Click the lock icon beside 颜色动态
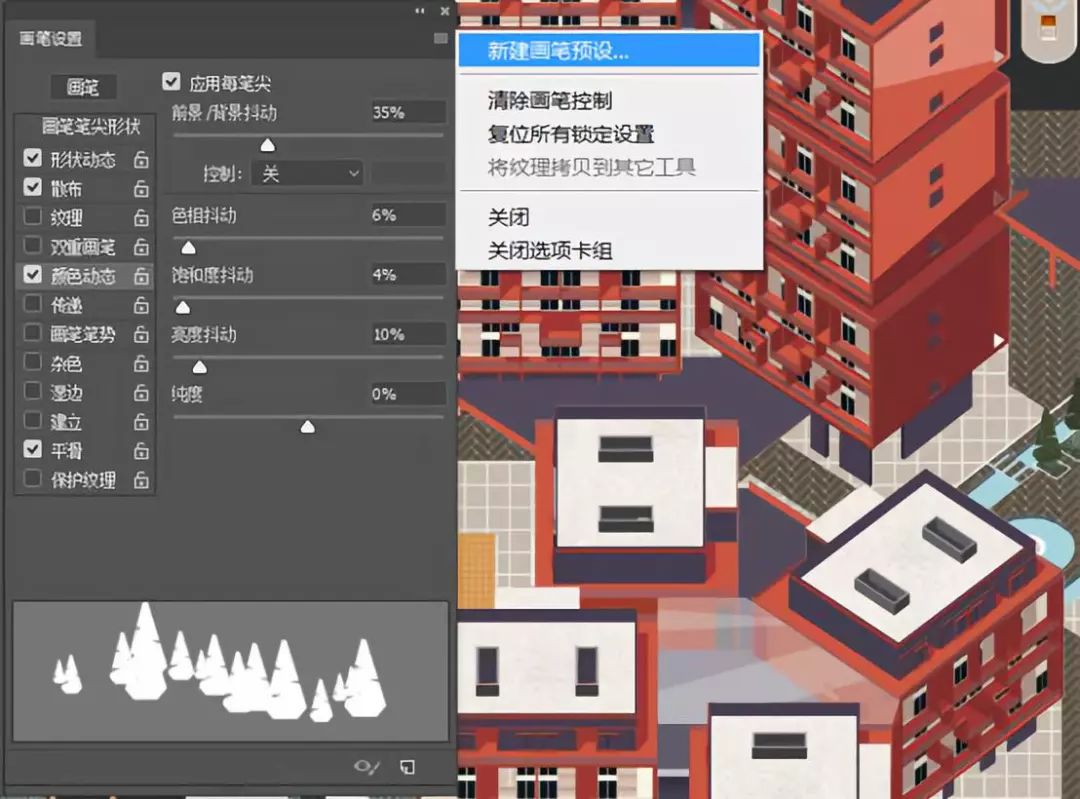 click(141, 276)
